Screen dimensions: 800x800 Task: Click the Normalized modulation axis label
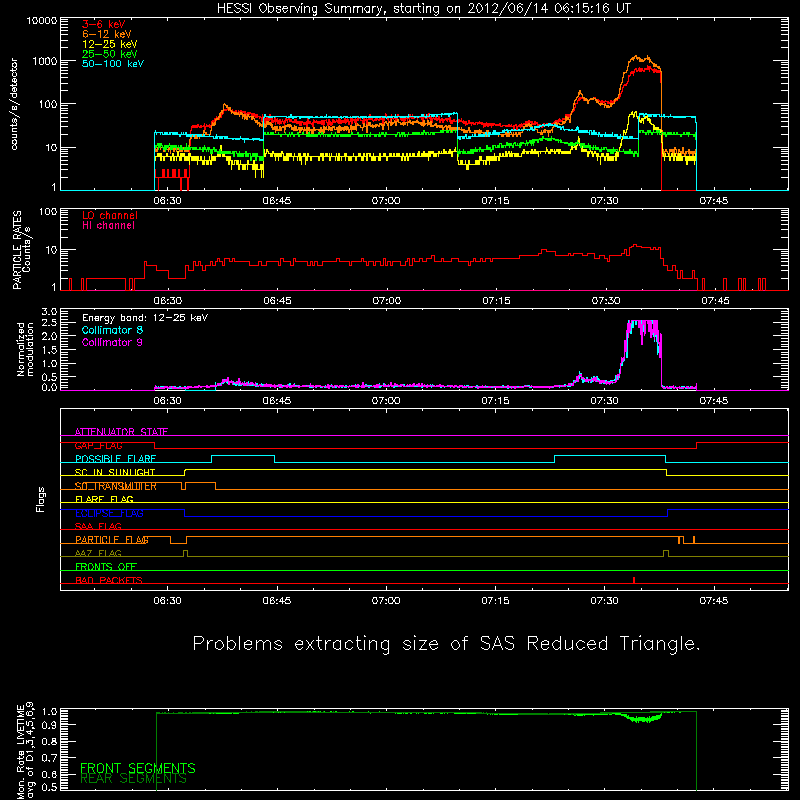pyautogui.click(x=24, y=349)
